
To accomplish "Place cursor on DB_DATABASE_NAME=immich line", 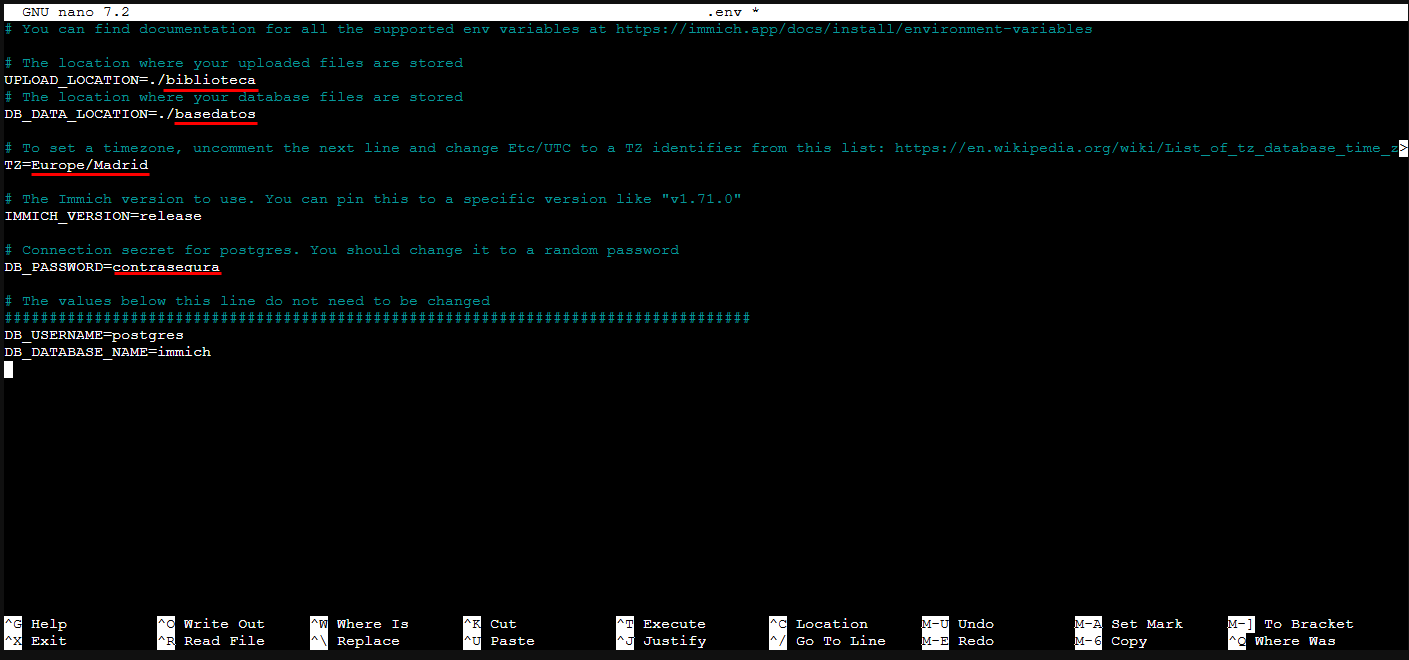I will (107, 352).
